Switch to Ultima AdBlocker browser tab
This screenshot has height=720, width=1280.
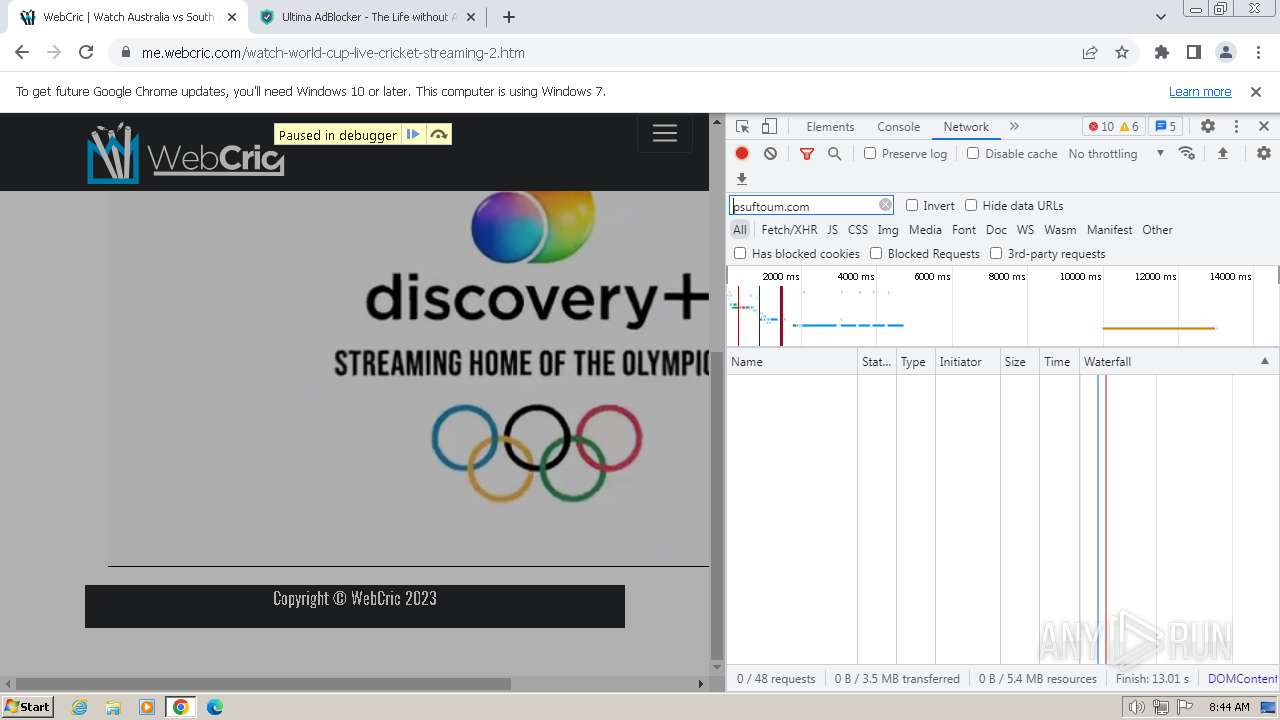pos(368,17)
